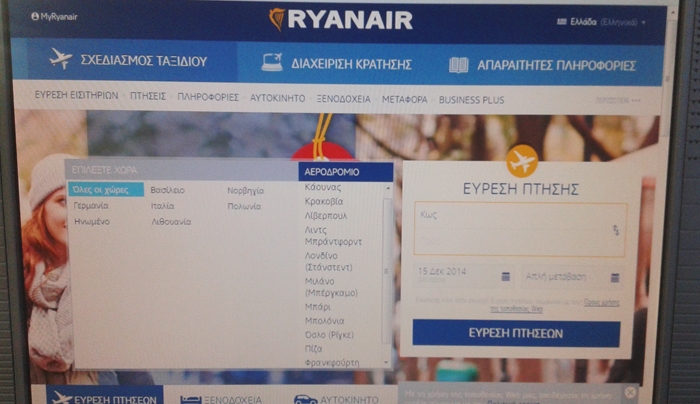Click the ΕΠΙΛΕΞΤΕ ΧΩΡΑ panel header
The image size is (700, 404).
point(182,170)
